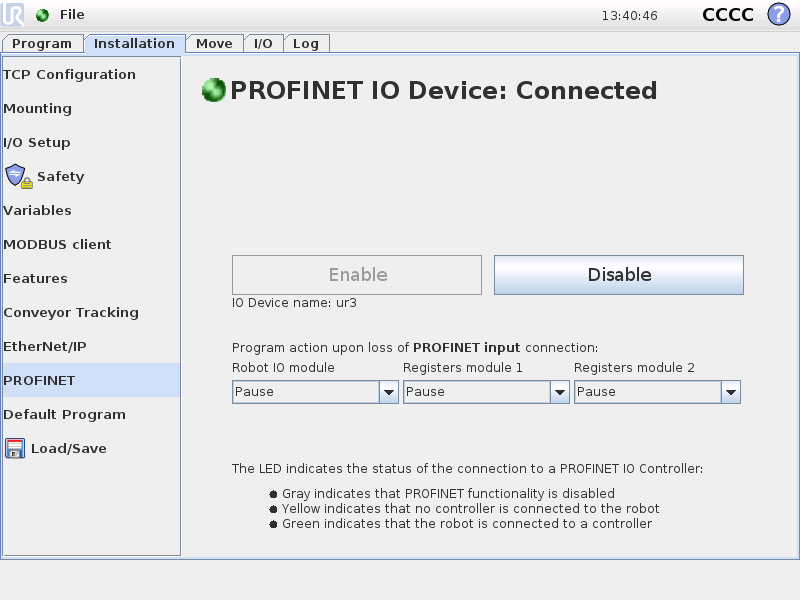Click the green PROFINET connection LED

214,90
